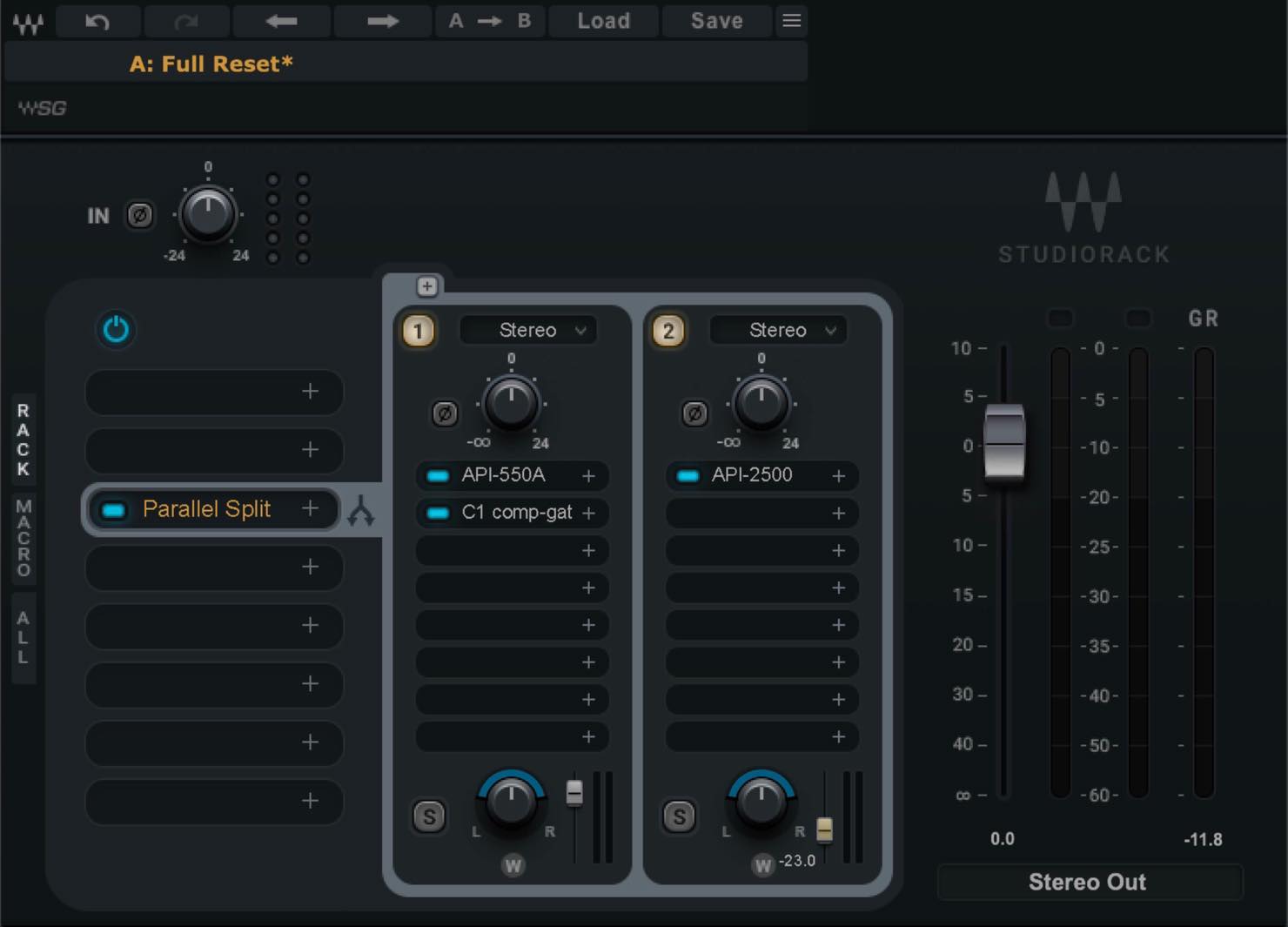Click the -11.8 gain reduction value
1288x927 pixels.
click(1203, 840)
